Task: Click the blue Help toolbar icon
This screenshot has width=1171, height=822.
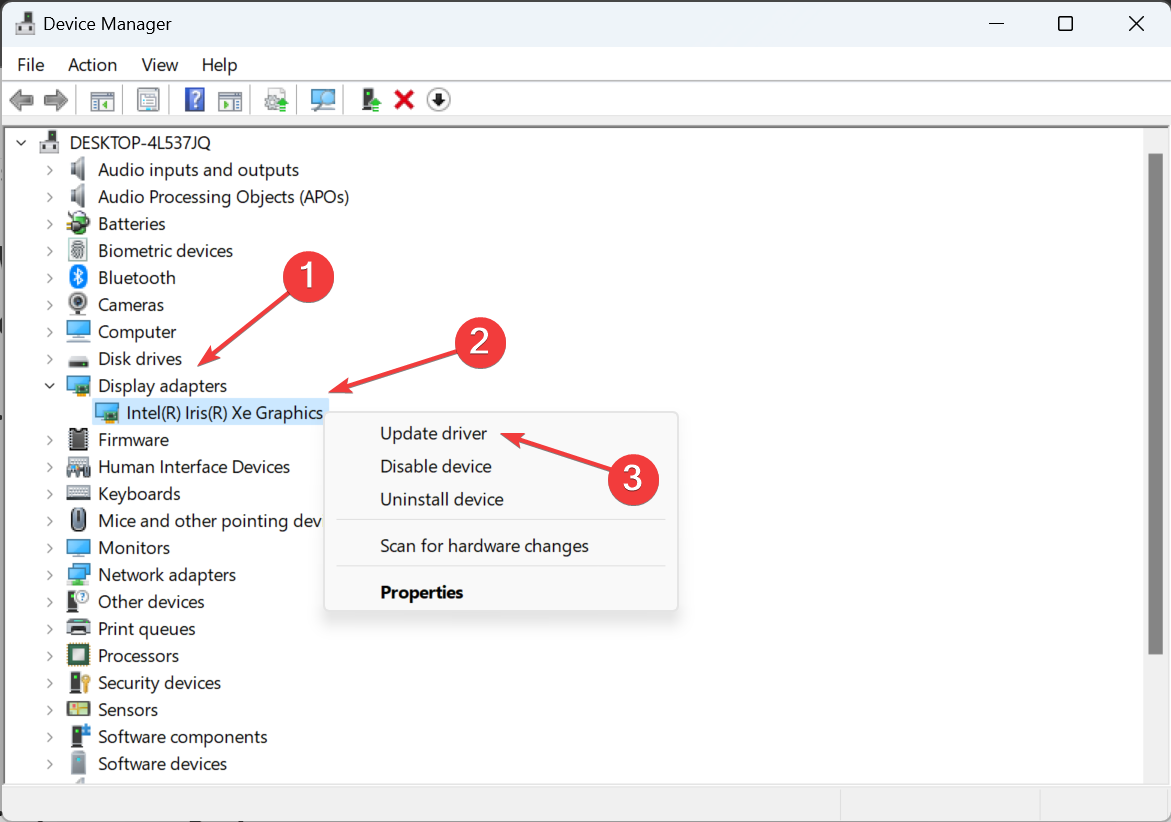Action: click(194, 99)
